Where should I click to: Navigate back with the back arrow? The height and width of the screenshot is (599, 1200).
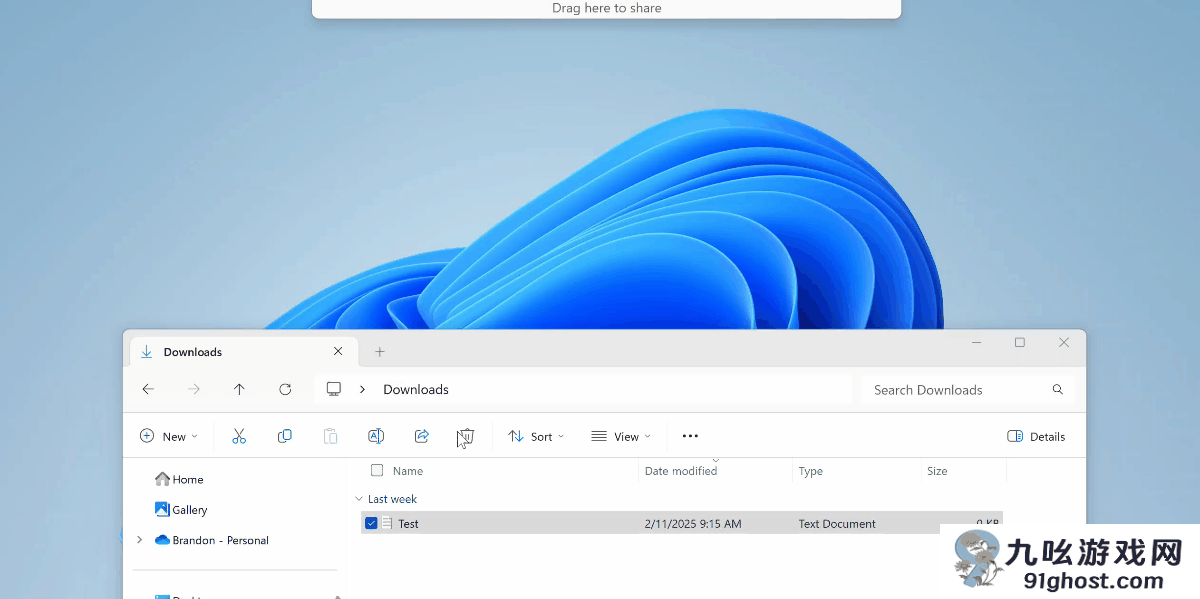pyautogui.click(x=148, y=389)
